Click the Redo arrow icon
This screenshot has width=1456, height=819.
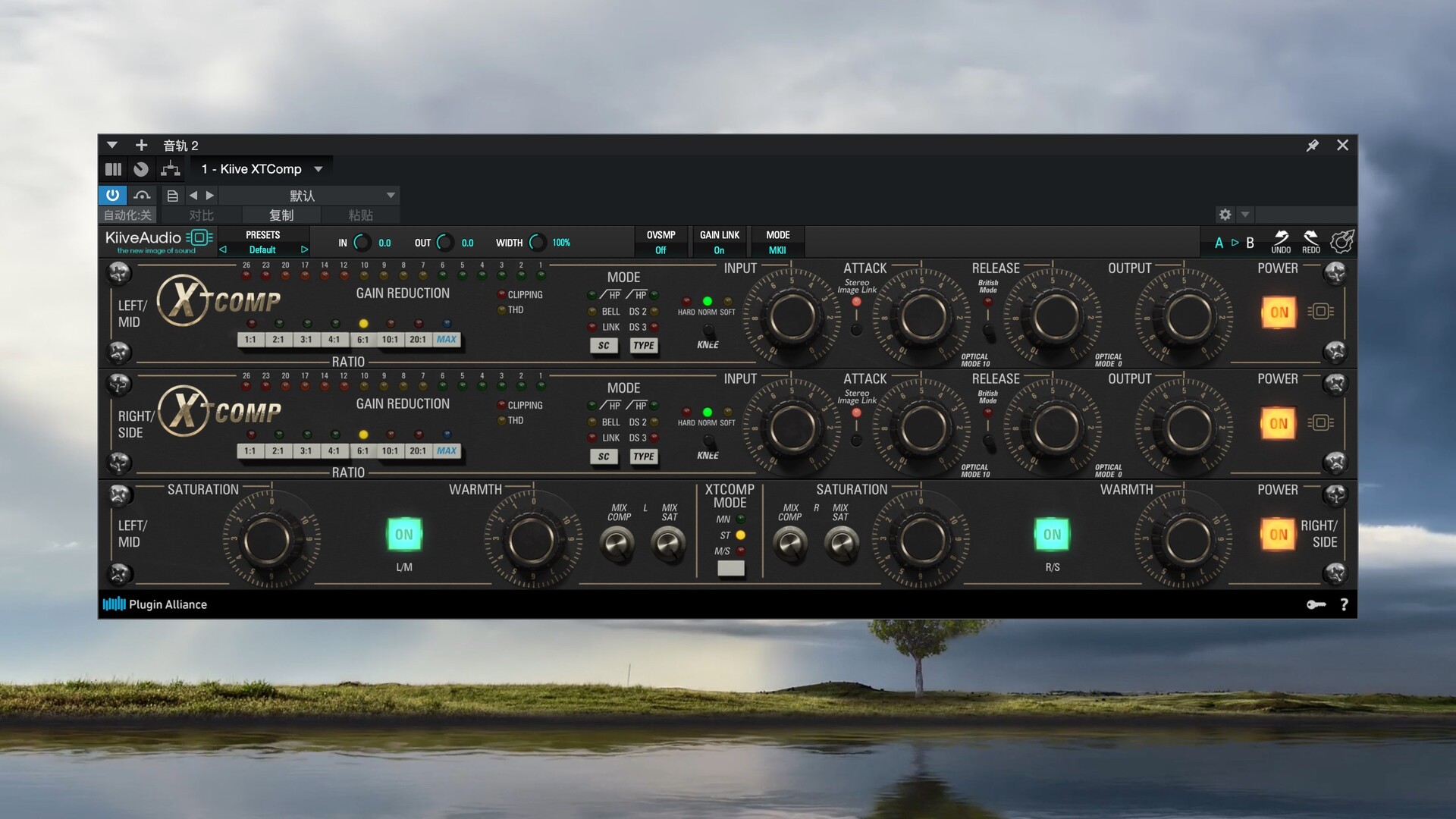1310,238
